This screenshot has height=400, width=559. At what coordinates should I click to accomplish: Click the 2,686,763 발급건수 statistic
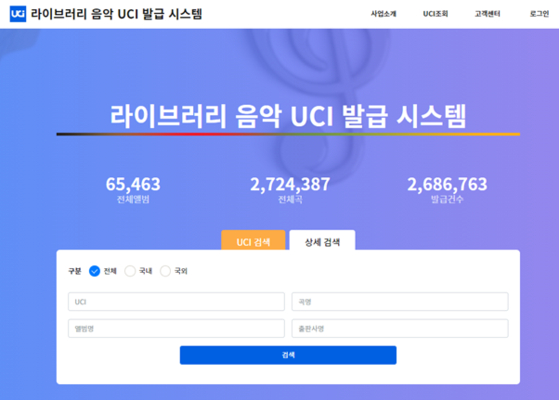(447, 190)
